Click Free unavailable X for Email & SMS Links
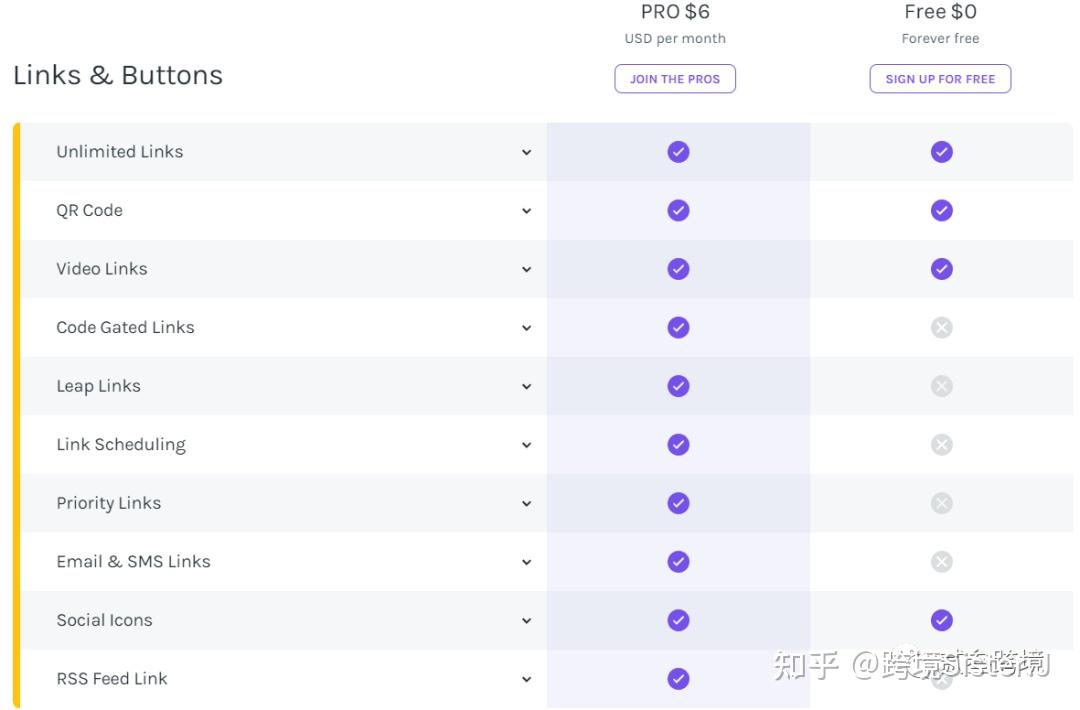The height and width of the screenshot is (710, 1080). pos(941,562)
